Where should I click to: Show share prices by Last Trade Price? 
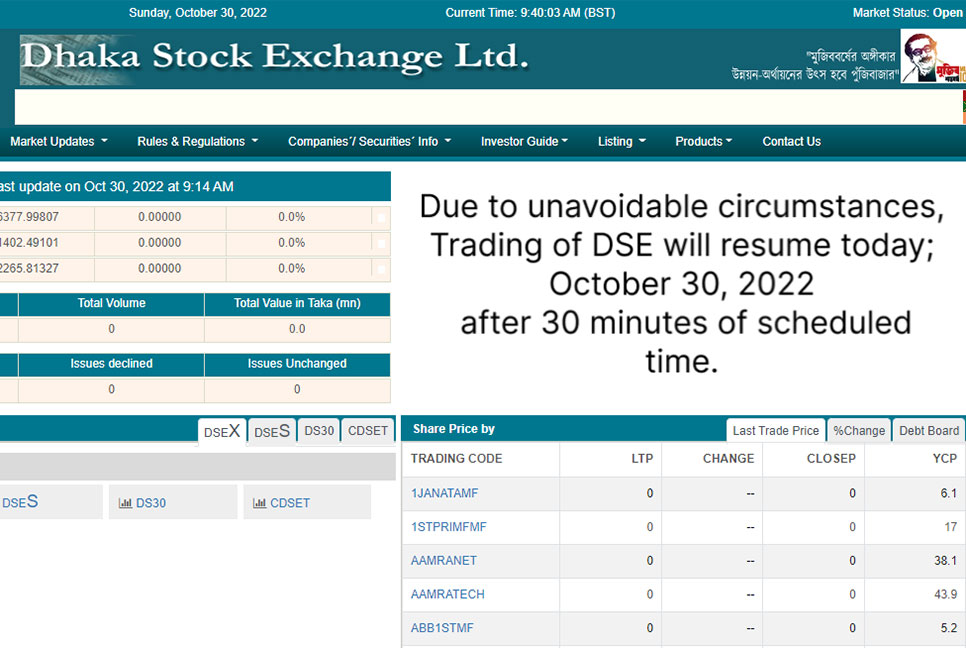tap(776, 431)
